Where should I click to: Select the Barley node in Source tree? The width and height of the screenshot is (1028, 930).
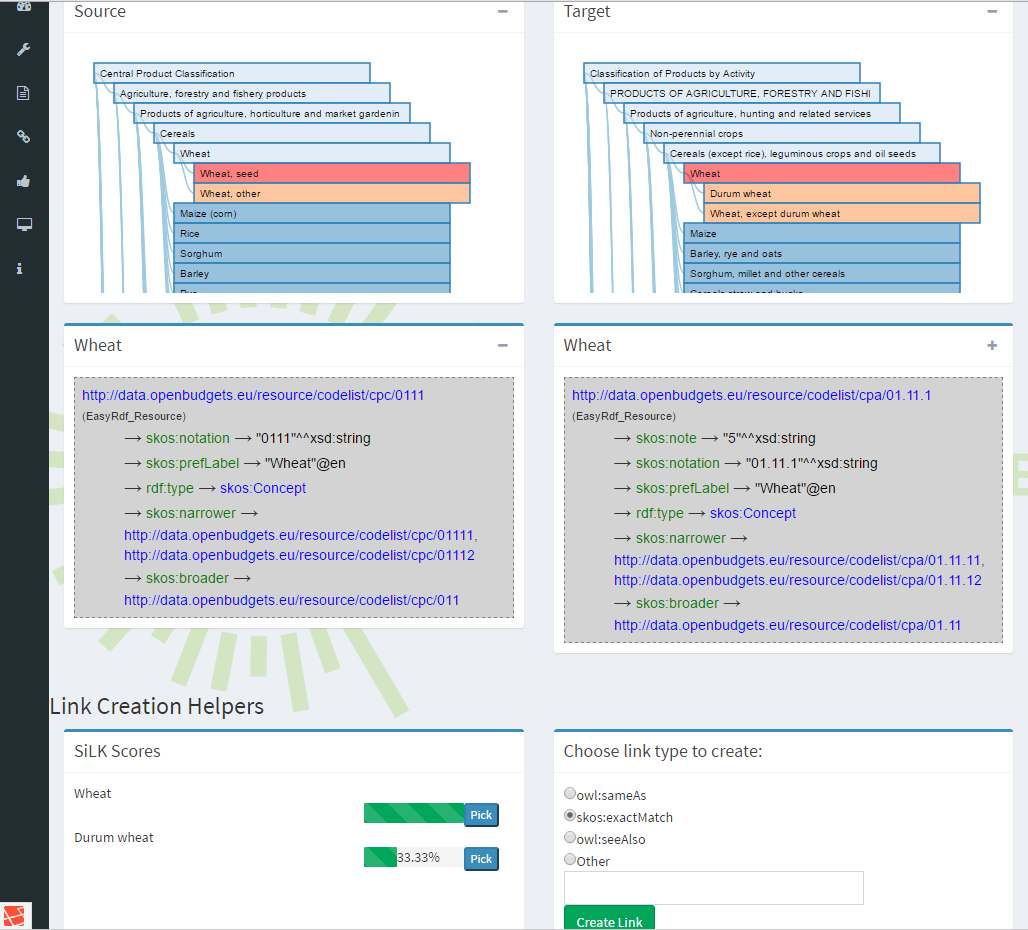click(312, 273)
